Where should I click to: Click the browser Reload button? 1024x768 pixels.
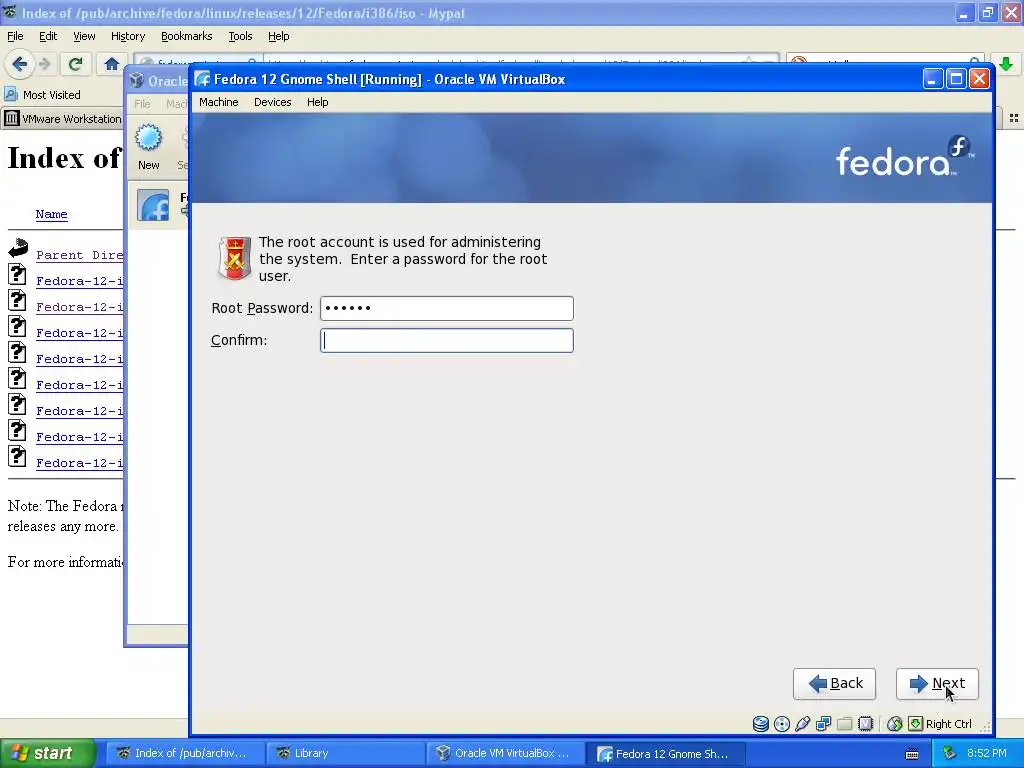75,63
